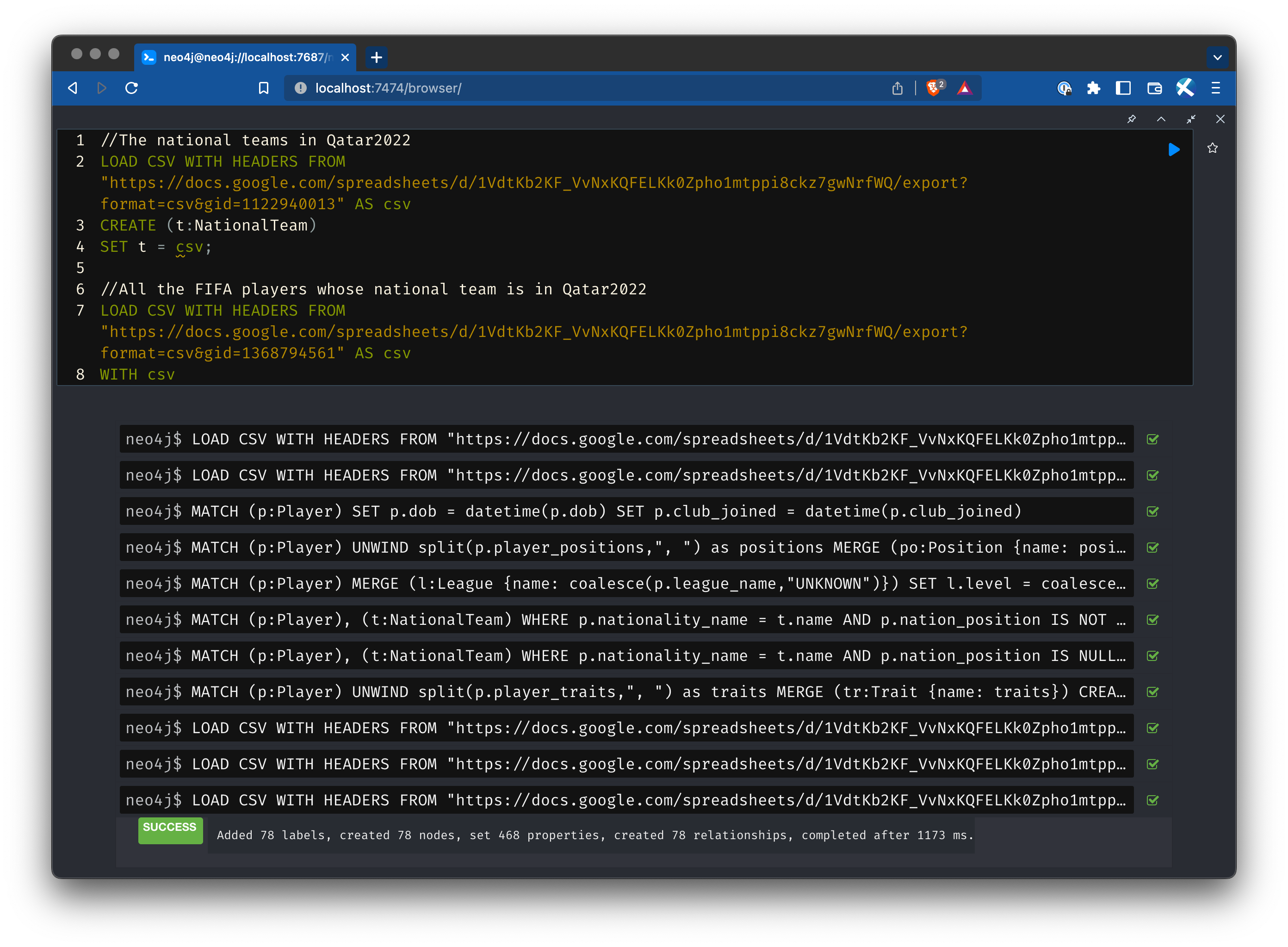Select the second LOAD CSV statement row
The image size is (1288, 947).
(626, 476)
